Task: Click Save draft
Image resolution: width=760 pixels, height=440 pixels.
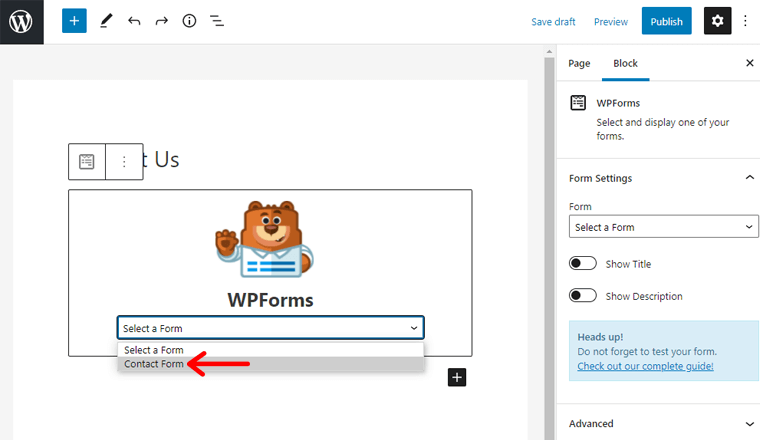Action: coord(553,22)
